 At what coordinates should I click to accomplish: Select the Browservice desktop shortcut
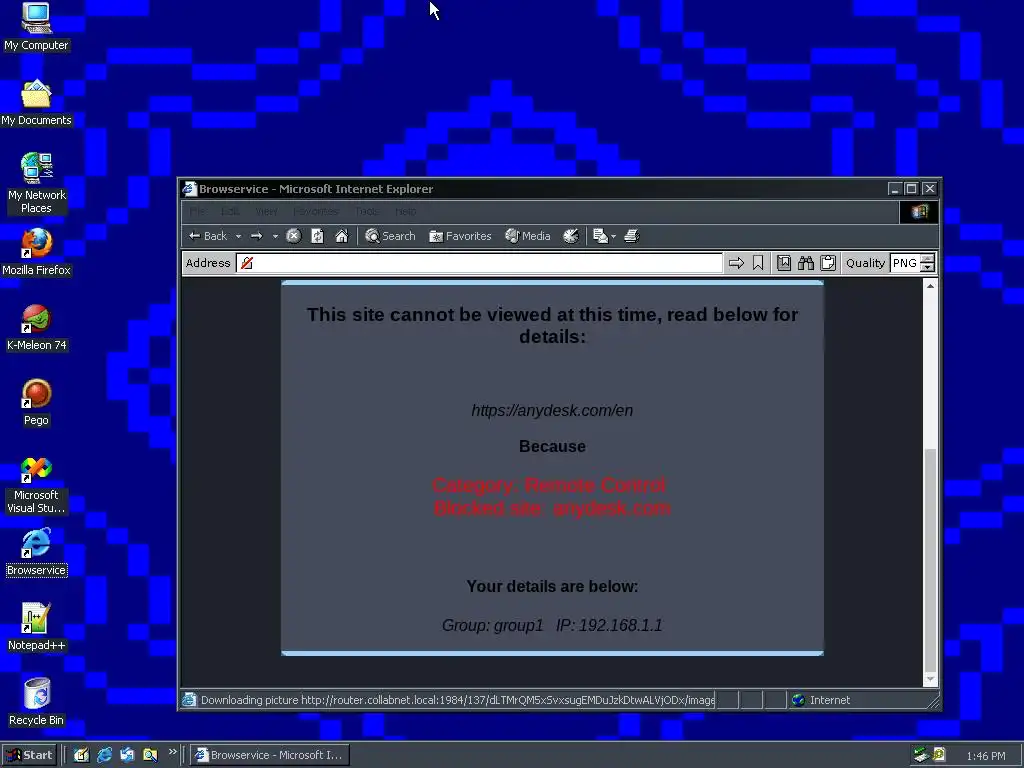click(x=36, y=553)
